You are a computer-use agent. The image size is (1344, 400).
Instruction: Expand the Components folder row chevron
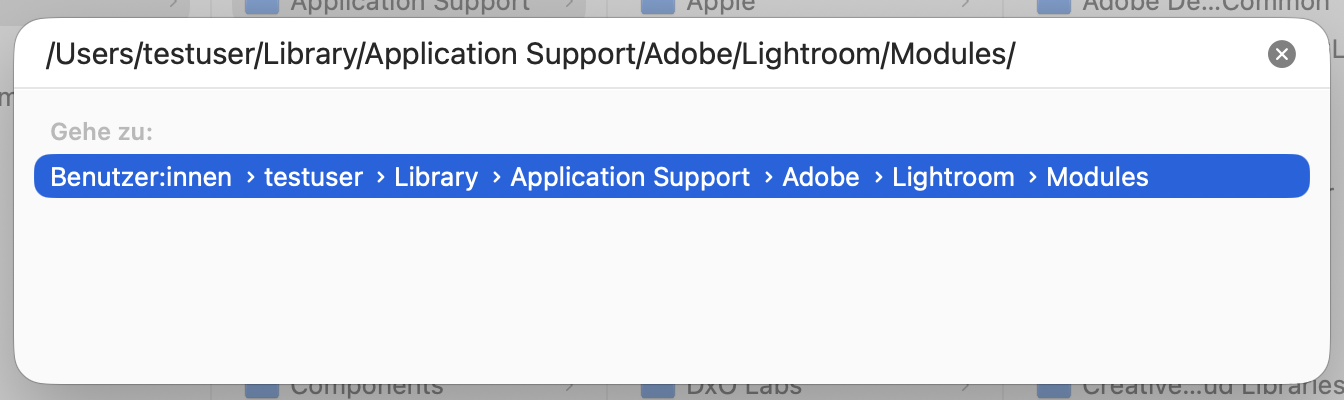click(571, 388)
